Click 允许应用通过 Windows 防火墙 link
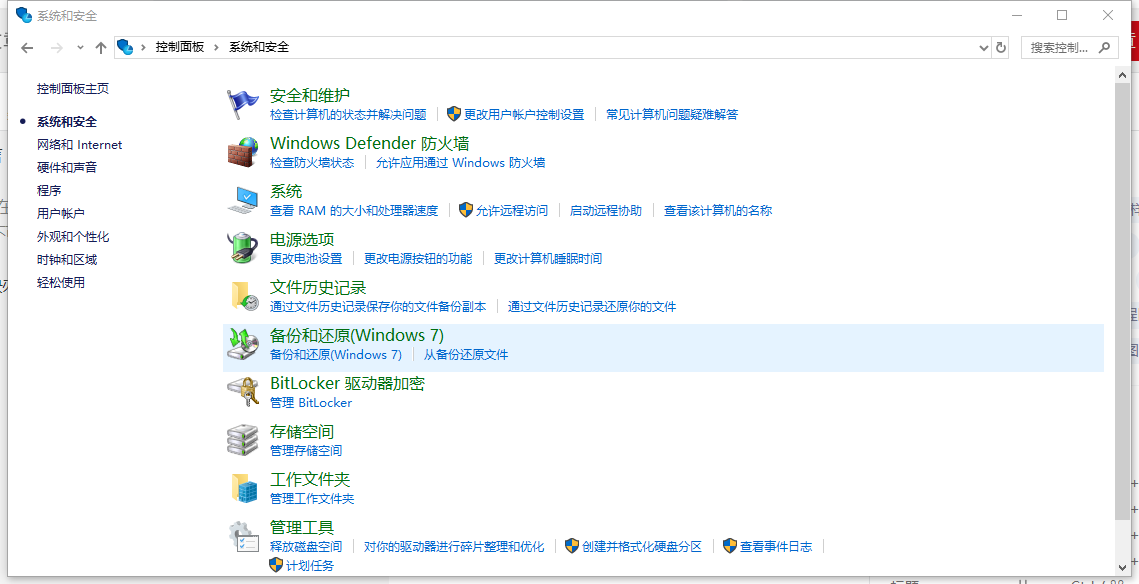The height and width of the screenshot is (584, 1139). [461, 163]
